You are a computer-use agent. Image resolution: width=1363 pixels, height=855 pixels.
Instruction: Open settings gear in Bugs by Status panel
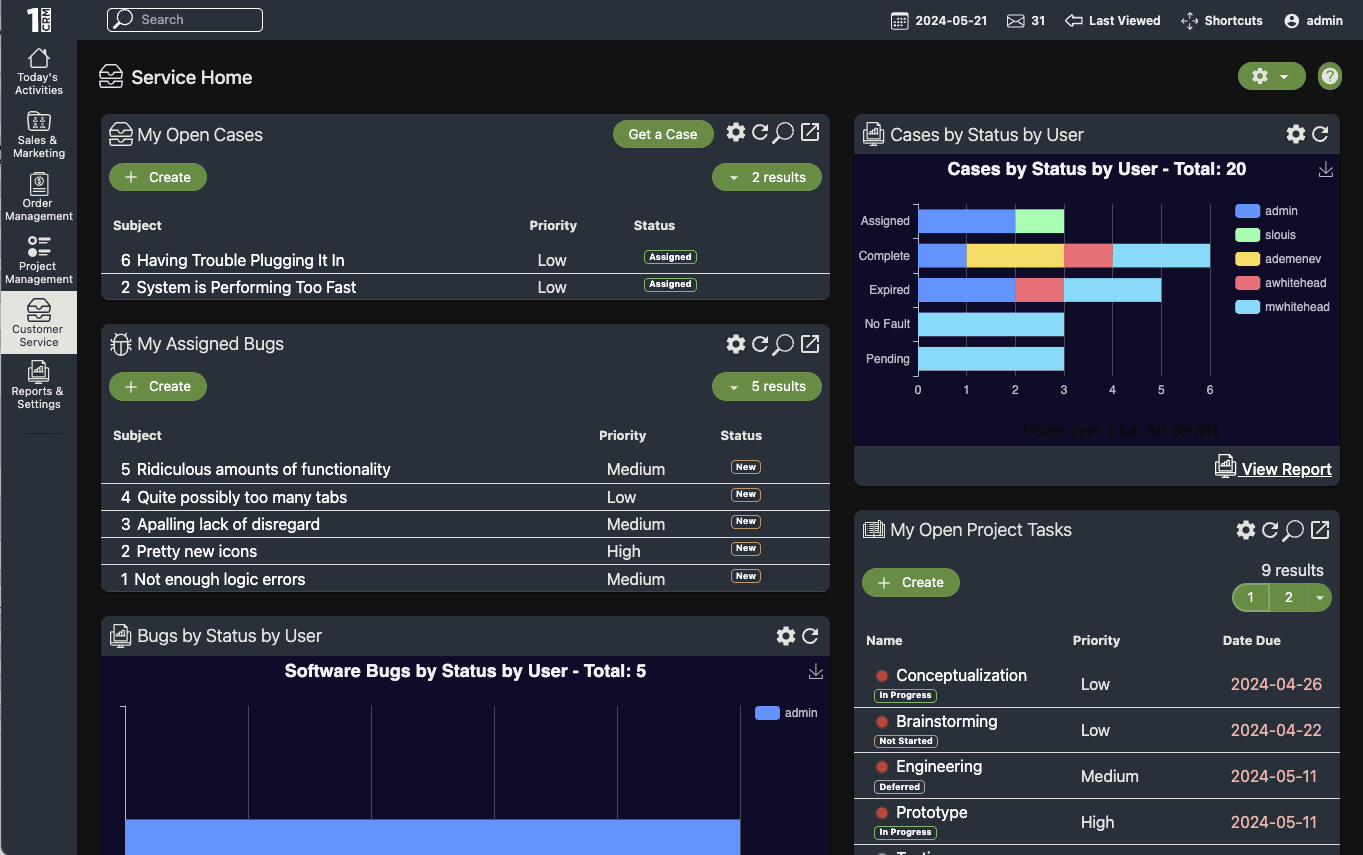coord(786,636)
